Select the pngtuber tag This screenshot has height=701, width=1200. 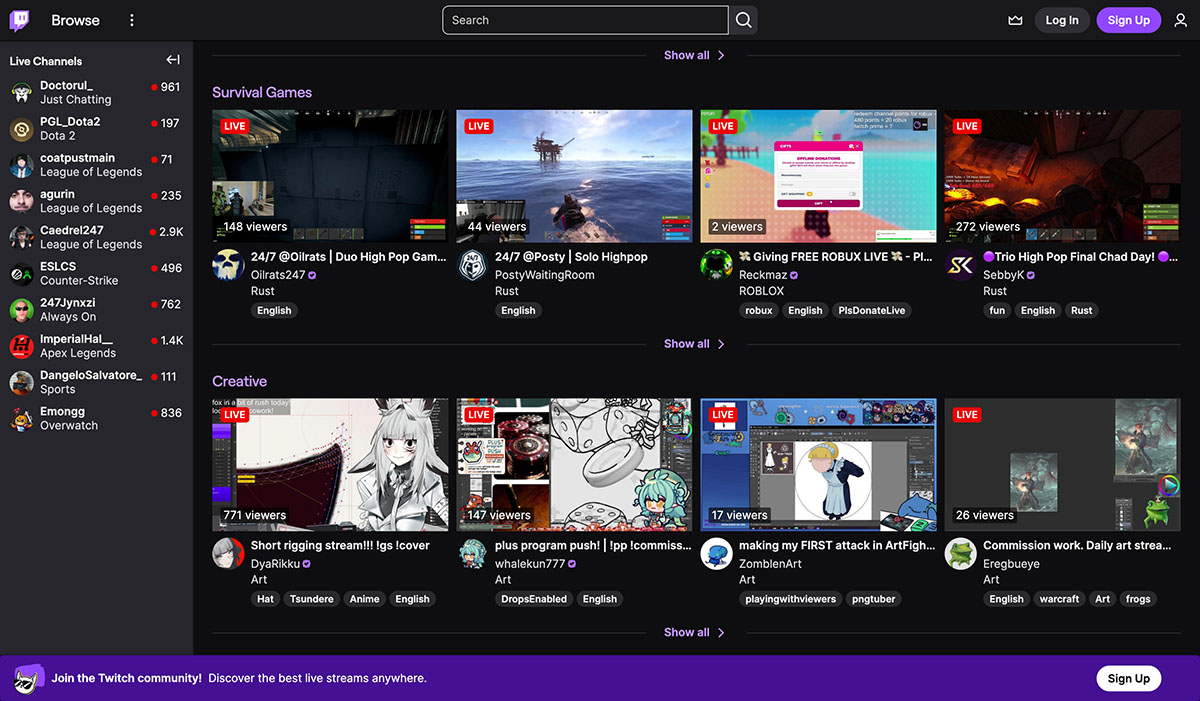(874, 599)
